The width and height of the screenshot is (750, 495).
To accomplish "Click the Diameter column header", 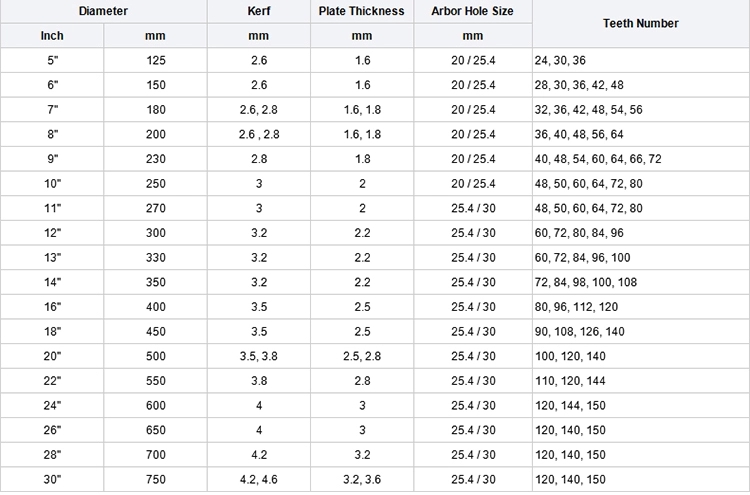I will [103, 11].
